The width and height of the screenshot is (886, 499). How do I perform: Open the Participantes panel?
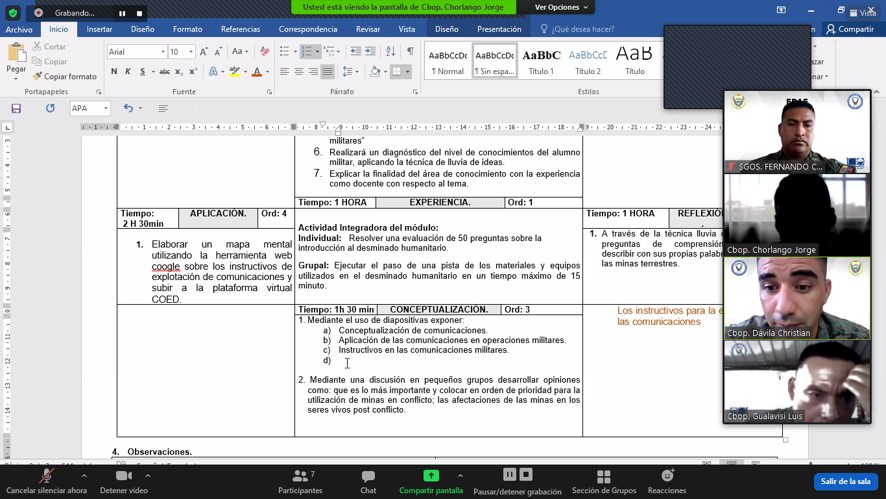(x=300, y=482)
